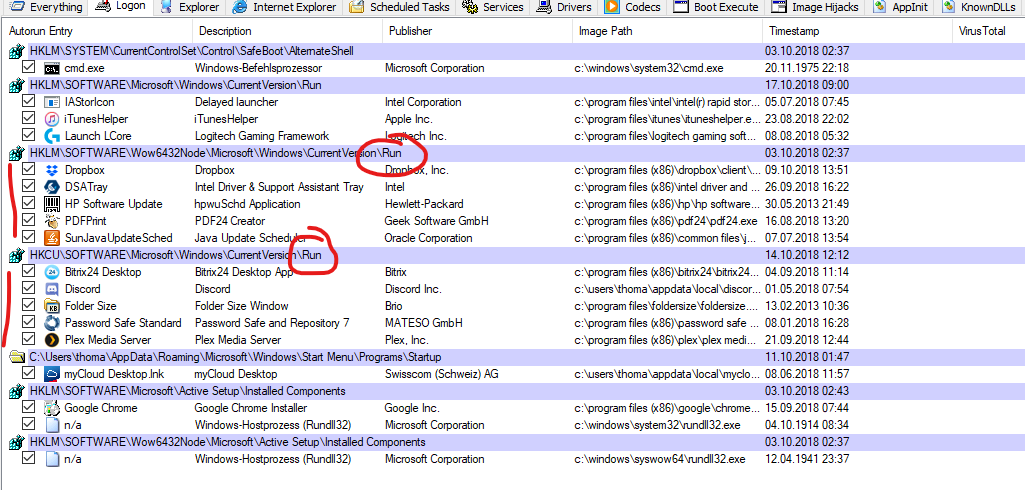This screenshot has width=1025, height=492.
Task: Disable the iTunesHelper autorun checkbox
Action: coord(28,118)
